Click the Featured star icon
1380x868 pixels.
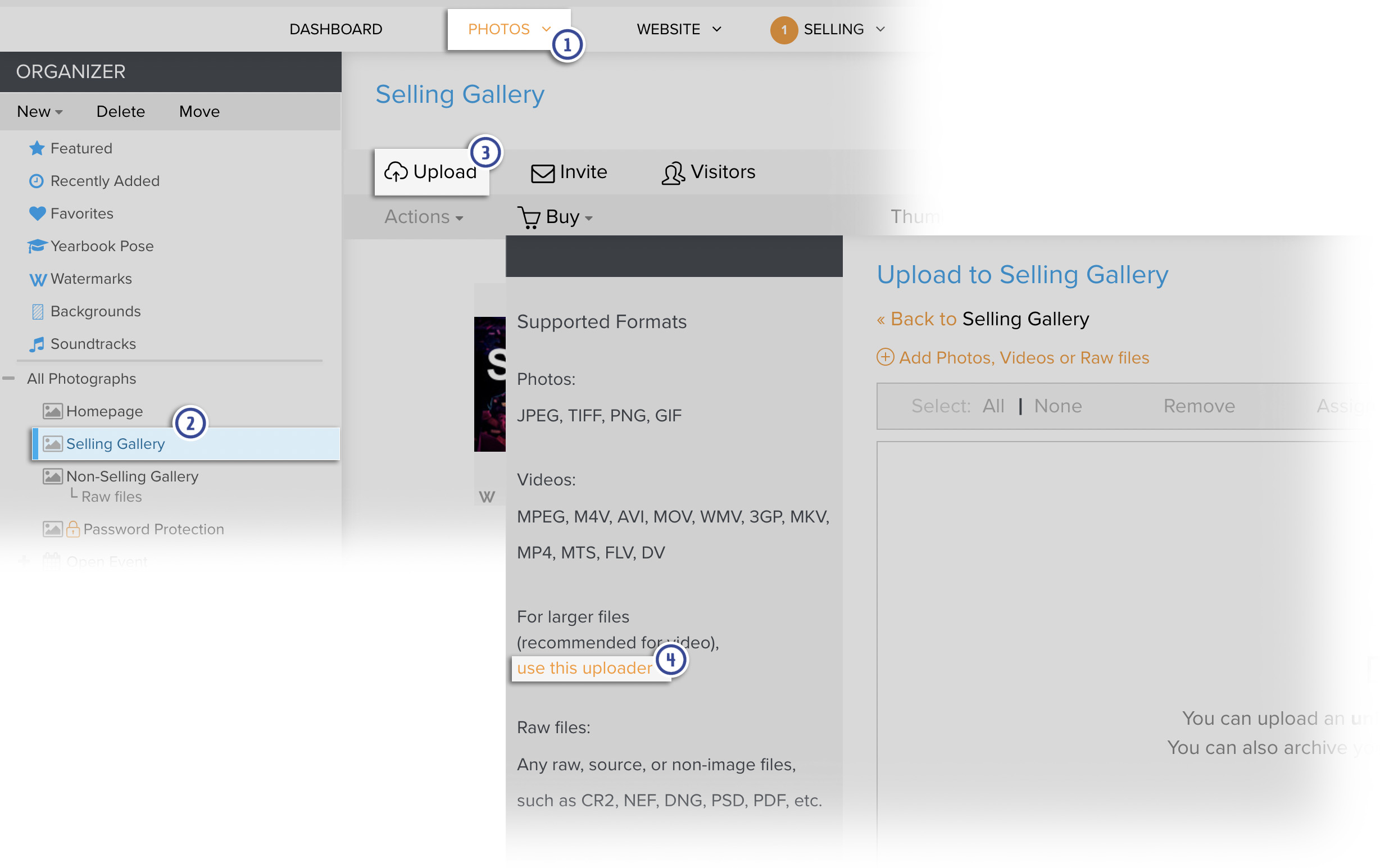click(x=37, y=148)
